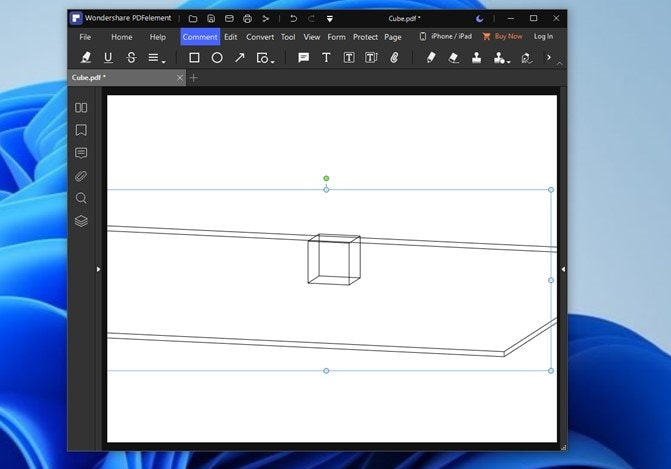Select the Strikethrough tool
The height and width of the screenshot is (469, 671).
tap(131, 58)
